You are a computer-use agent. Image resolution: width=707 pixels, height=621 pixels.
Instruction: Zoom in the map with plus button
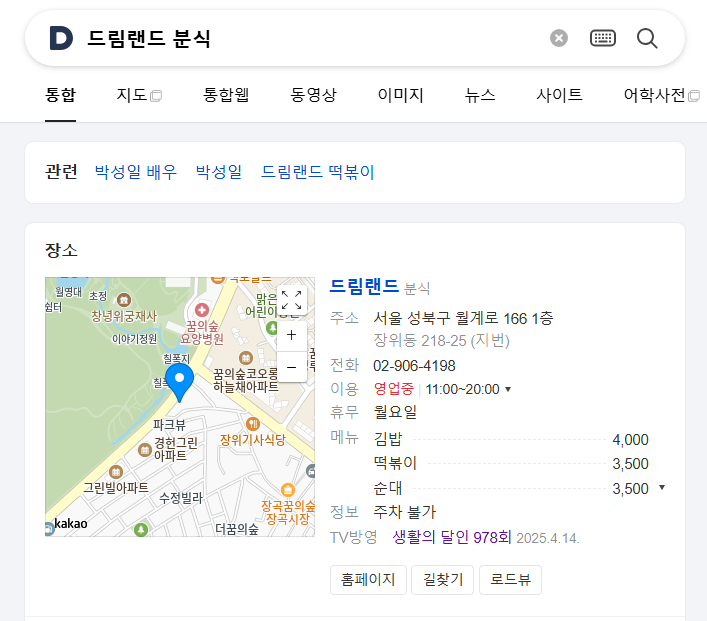pos(291,335)
